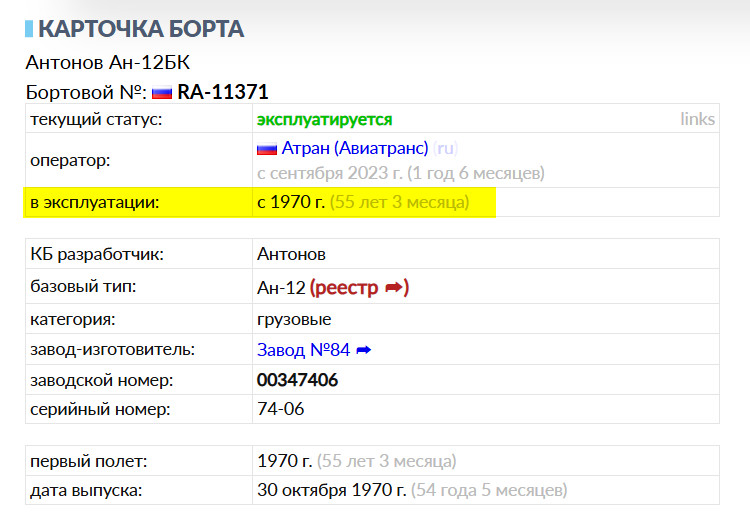750x527 pixels.
Task: Click the 'с сентября 2023 г.' operator period text
Action: click(x=330, y=173)
